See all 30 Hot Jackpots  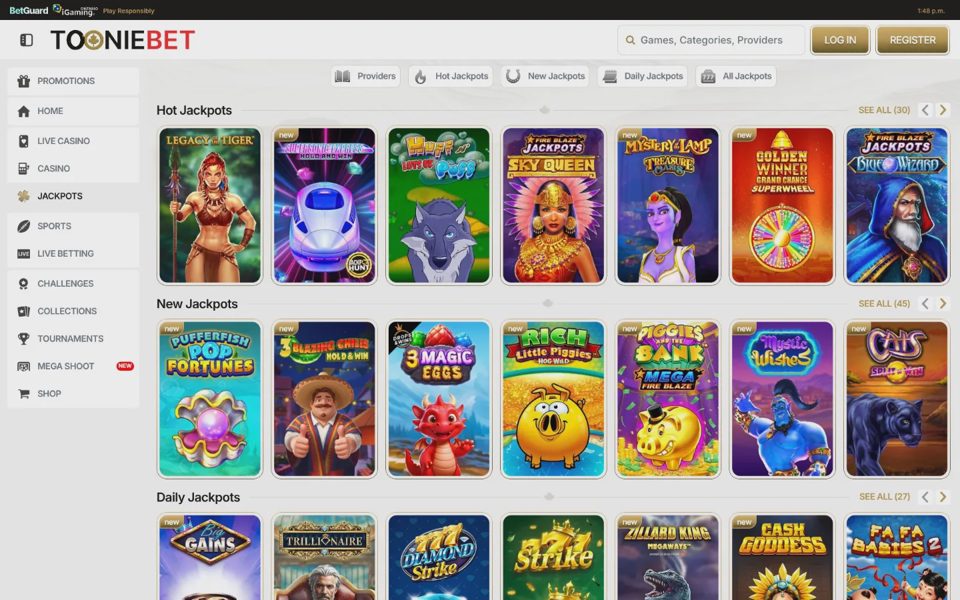tap(884, 110)
